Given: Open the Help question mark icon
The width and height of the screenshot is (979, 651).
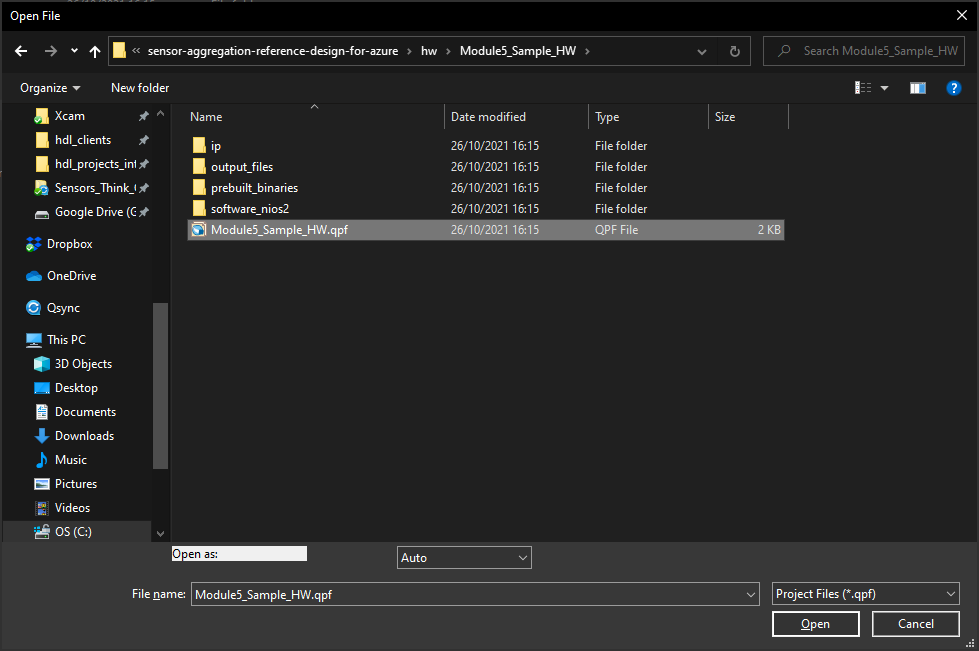Looking at the screenshot, I should pos(953,88).
